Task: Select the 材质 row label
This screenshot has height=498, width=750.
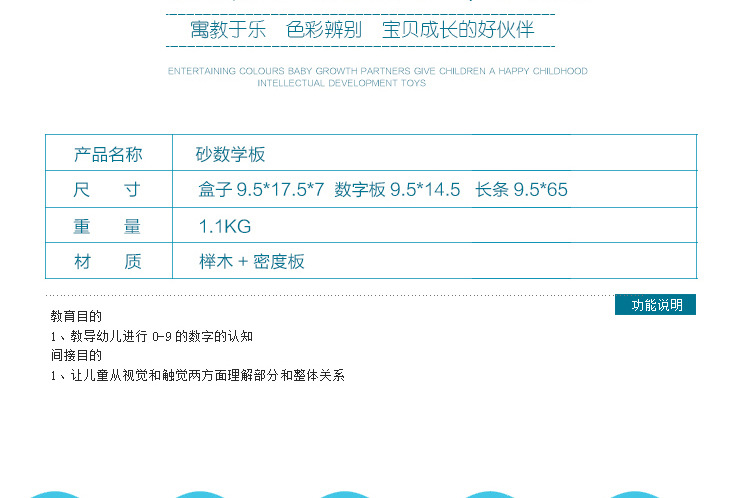Action: click(x=108, y=262)
